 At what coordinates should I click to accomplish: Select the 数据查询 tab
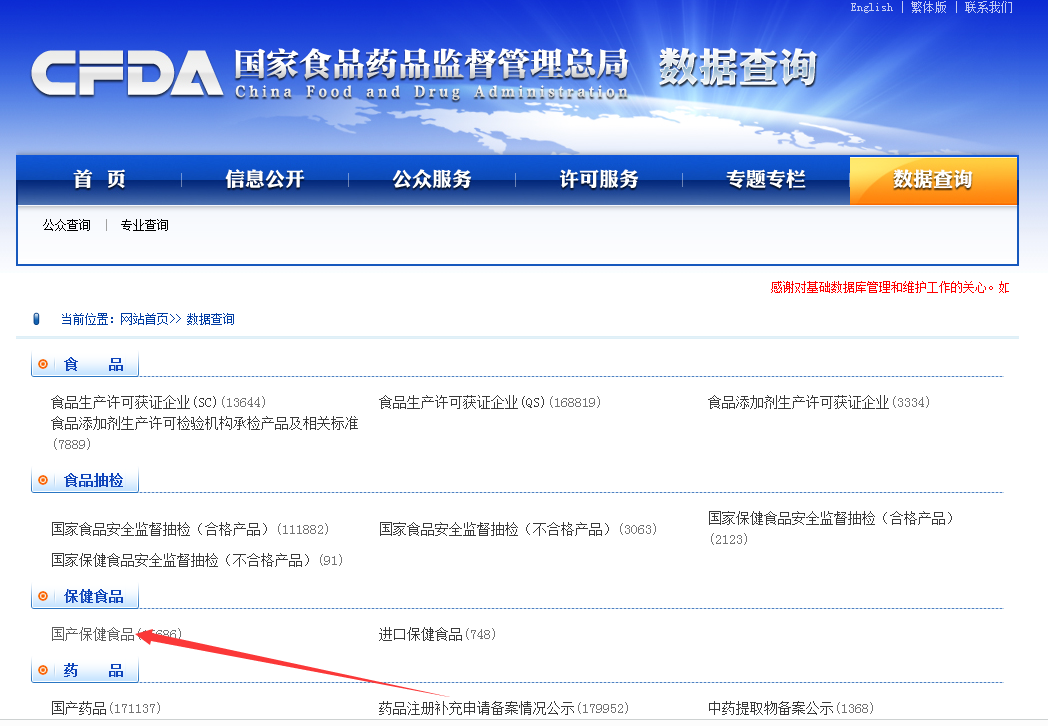[x=933, y=179]
